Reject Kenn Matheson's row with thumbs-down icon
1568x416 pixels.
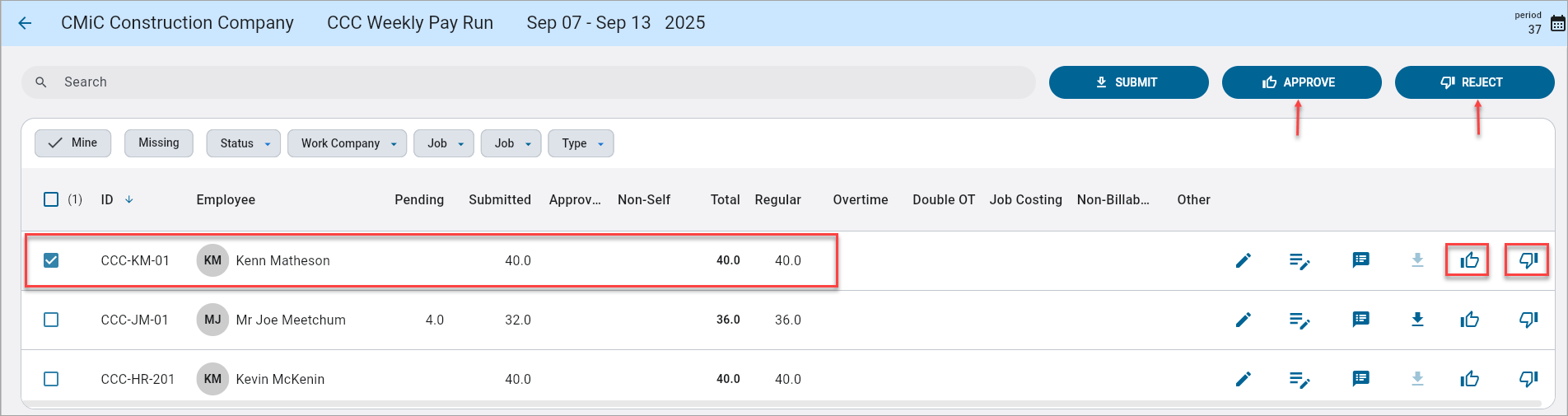click(1528, 261)
